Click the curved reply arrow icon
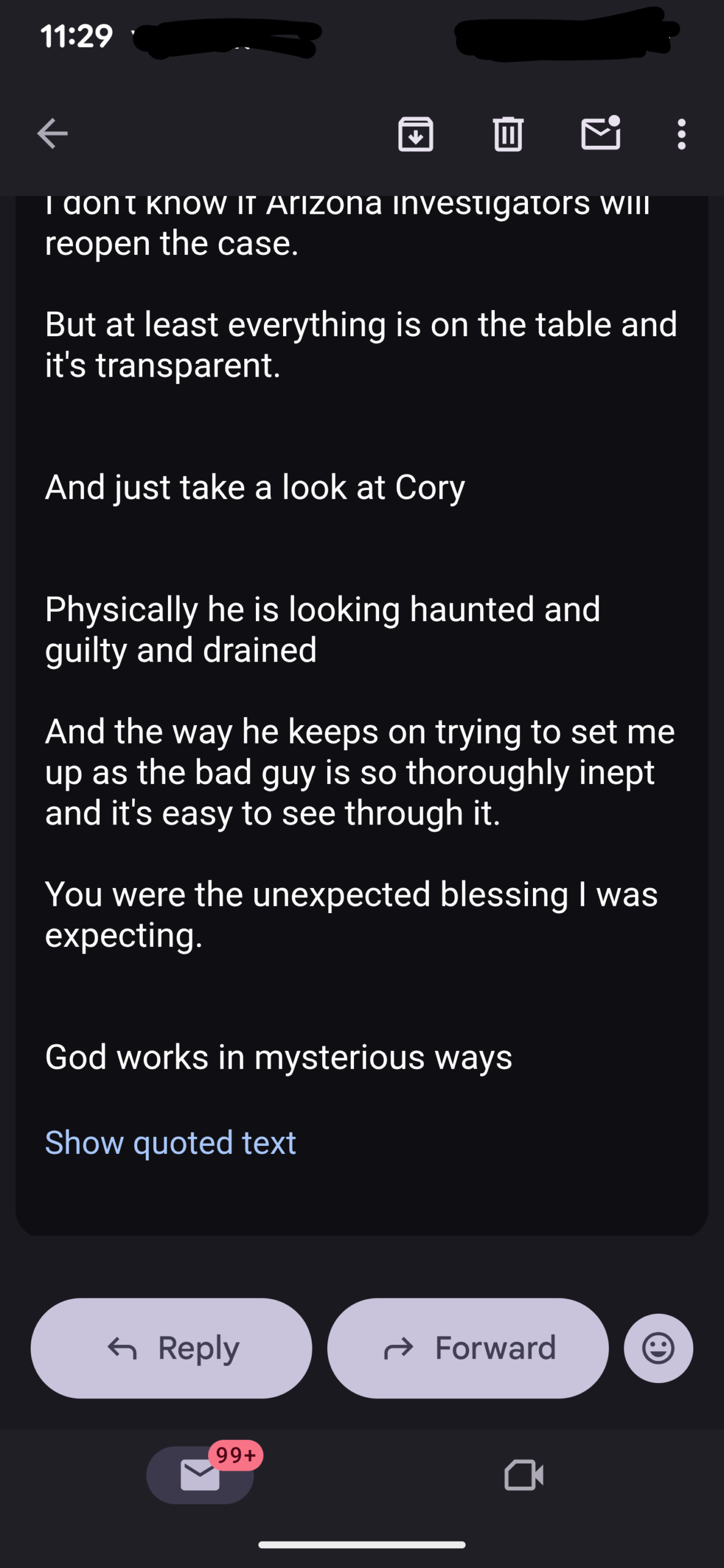 [123, 1347]
